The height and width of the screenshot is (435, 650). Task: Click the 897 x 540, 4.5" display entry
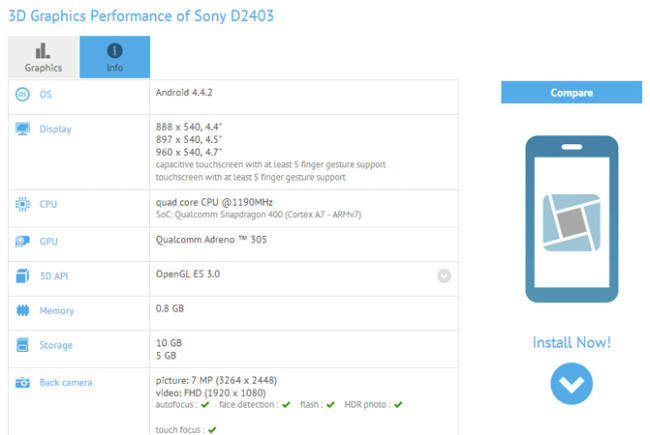pyautogui.click(x=189, y=139)
